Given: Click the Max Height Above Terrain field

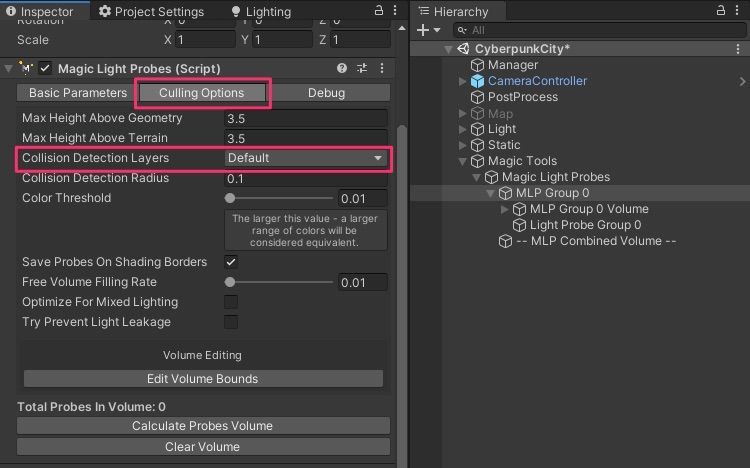Looking at the screenshot, I should [x=305, y=138].
